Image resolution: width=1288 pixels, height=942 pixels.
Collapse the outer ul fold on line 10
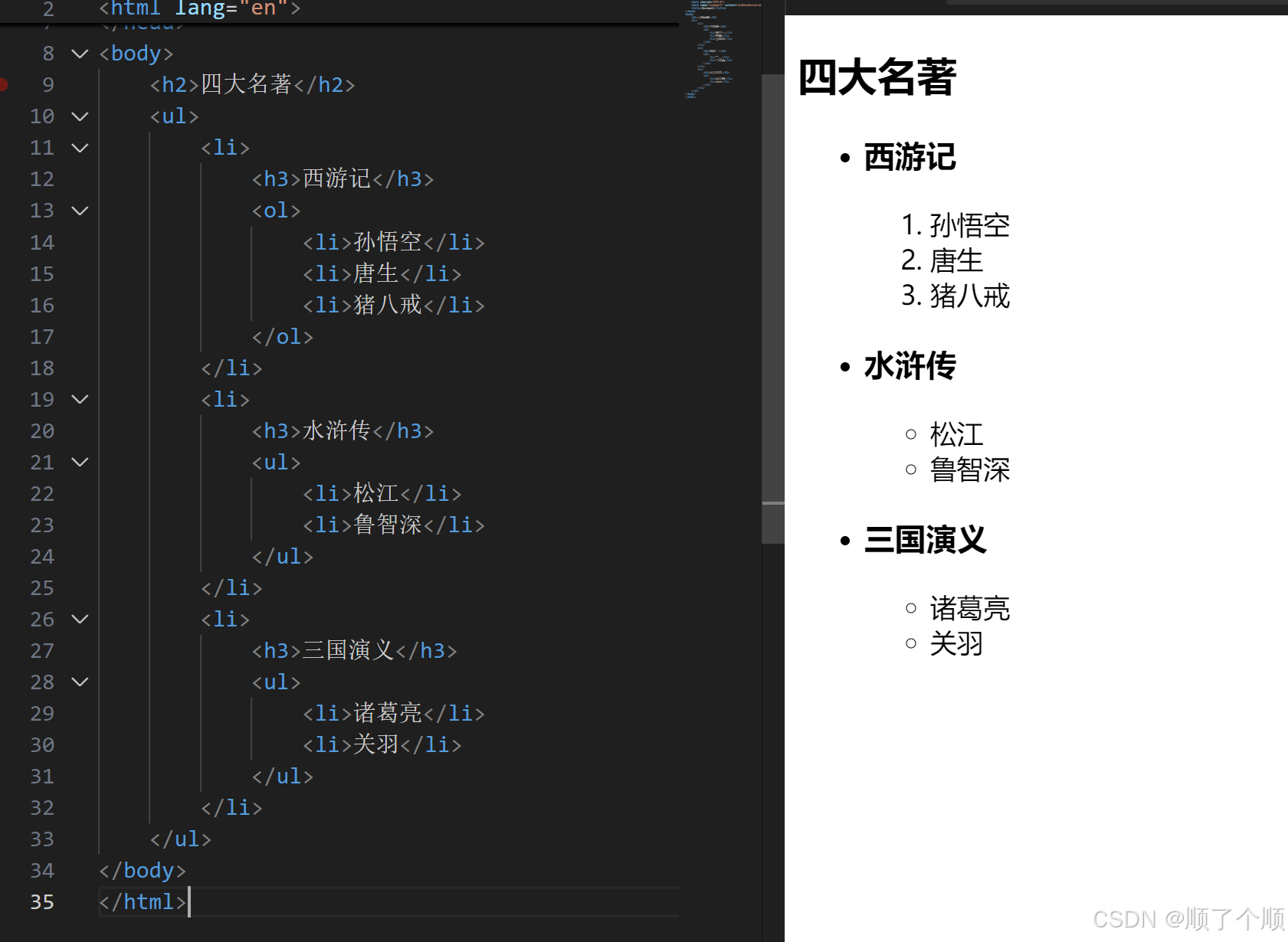pos(80,116)
